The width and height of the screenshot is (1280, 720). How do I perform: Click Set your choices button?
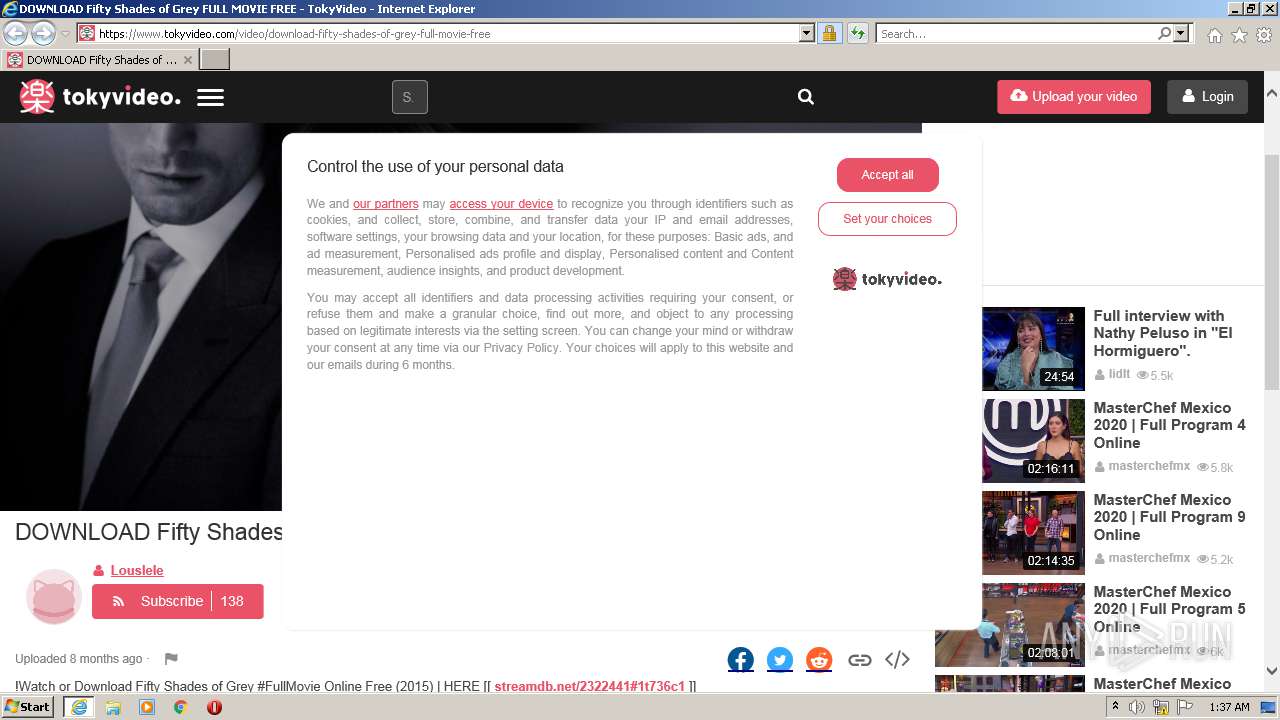tap(887, 219)
